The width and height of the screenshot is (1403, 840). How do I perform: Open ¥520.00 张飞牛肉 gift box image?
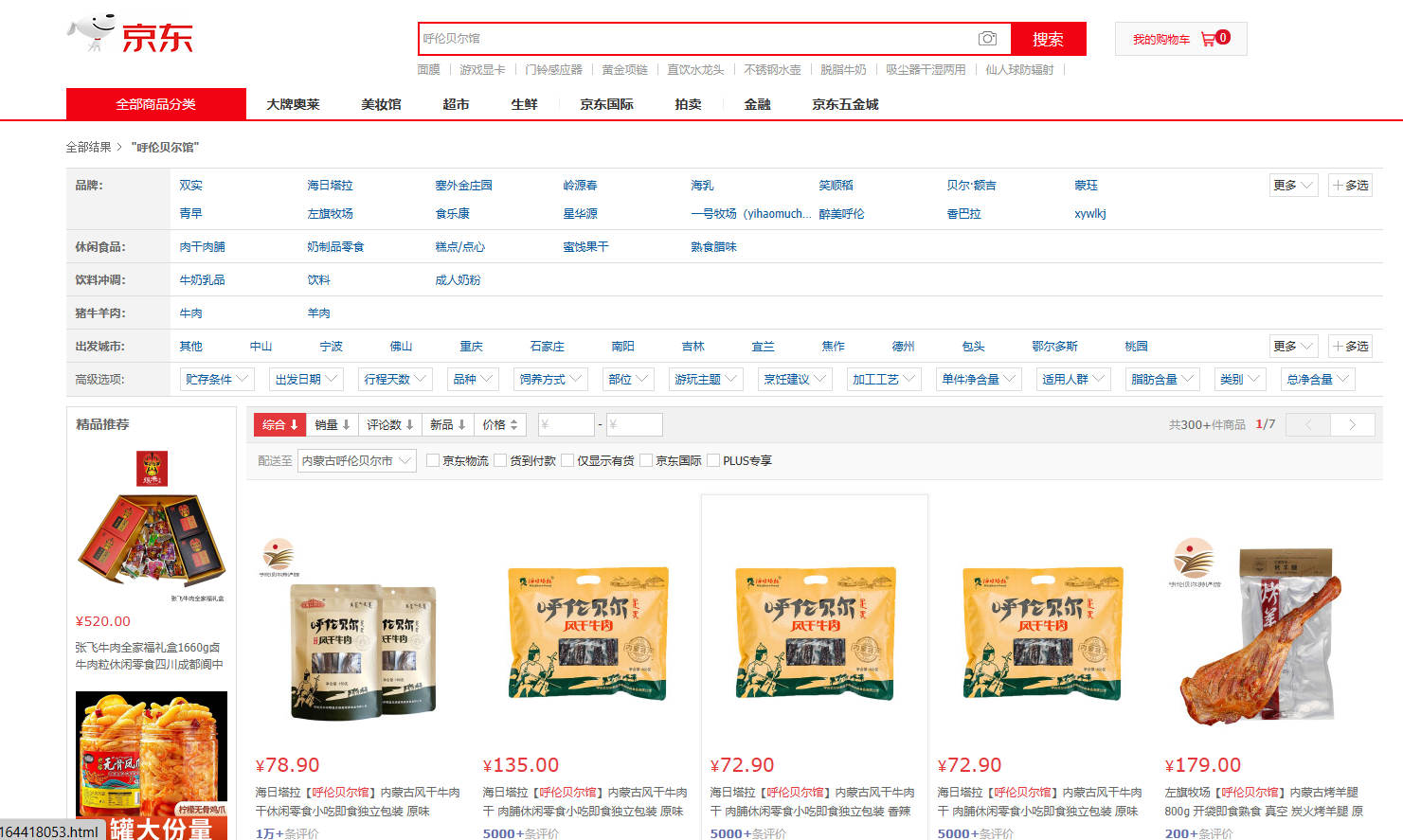click(x=152, y=527)
